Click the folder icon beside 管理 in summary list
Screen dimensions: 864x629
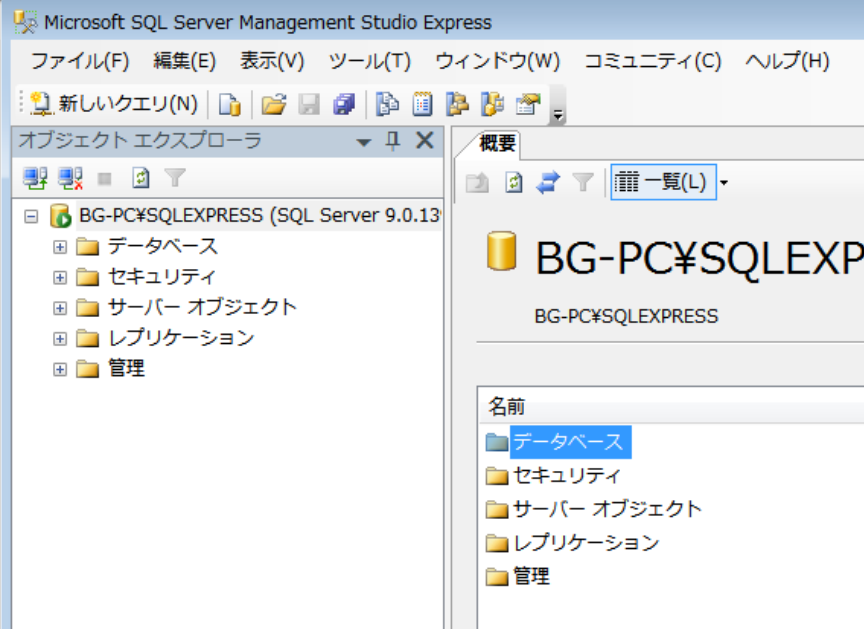pyautogui.click(x=496, y=577)
